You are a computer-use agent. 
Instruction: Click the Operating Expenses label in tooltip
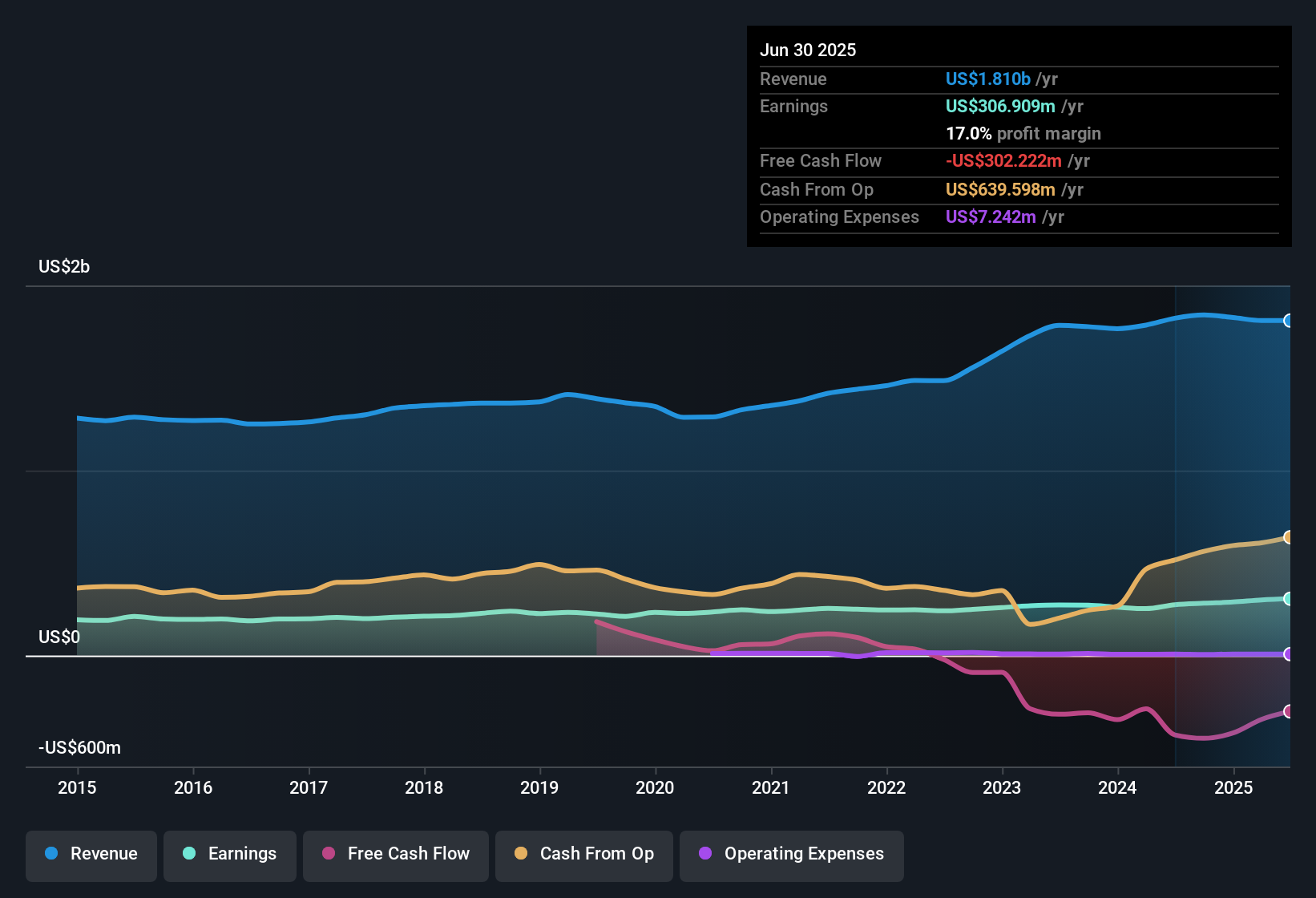coord(839,217)
